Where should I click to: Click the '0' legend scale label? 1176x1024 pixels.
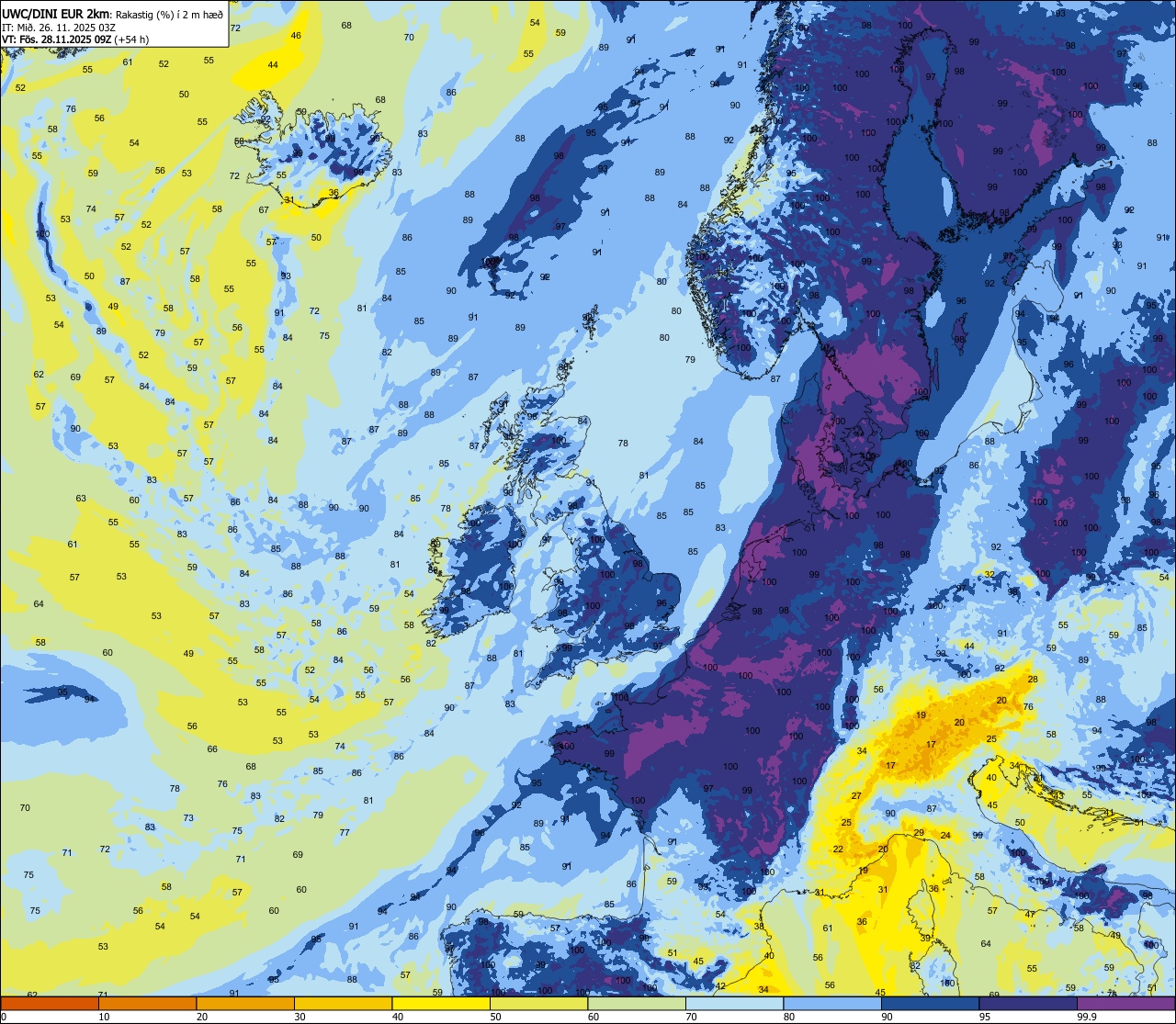[x=4, y=1017]
